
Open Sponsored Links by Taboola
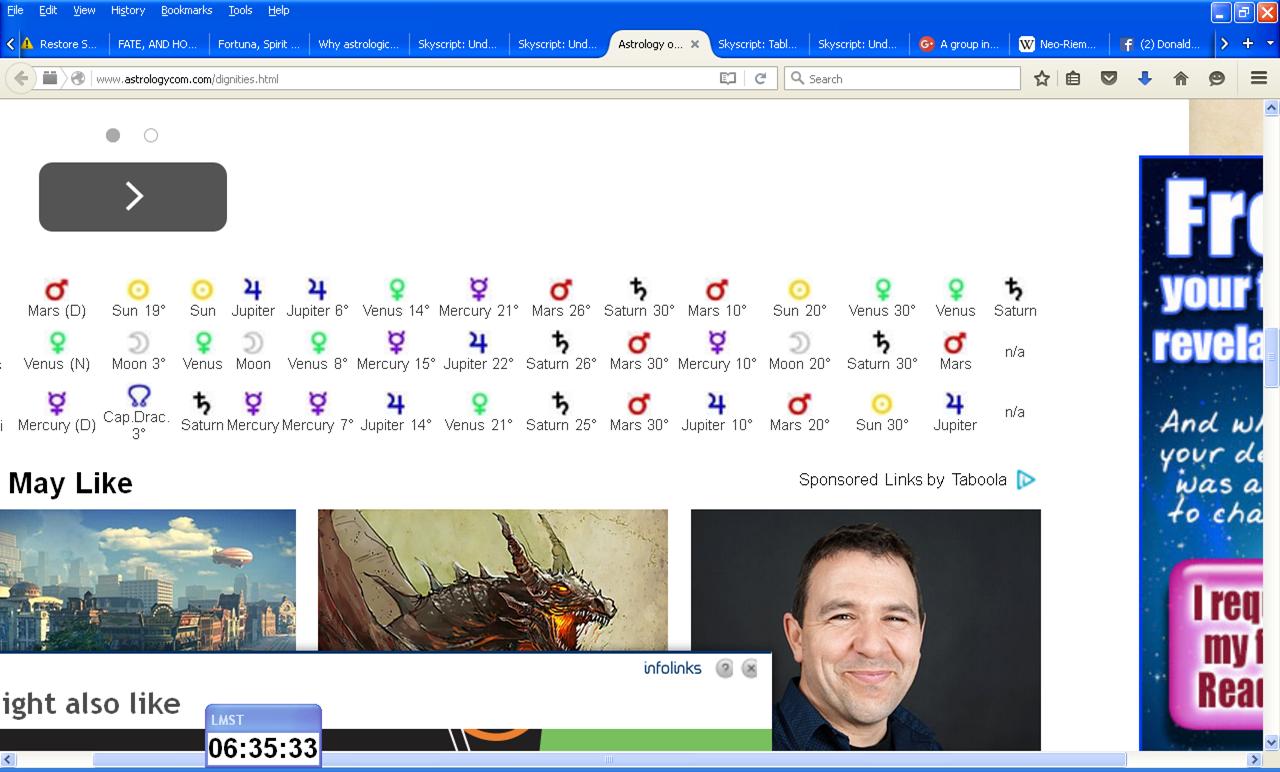coord(903,480)
